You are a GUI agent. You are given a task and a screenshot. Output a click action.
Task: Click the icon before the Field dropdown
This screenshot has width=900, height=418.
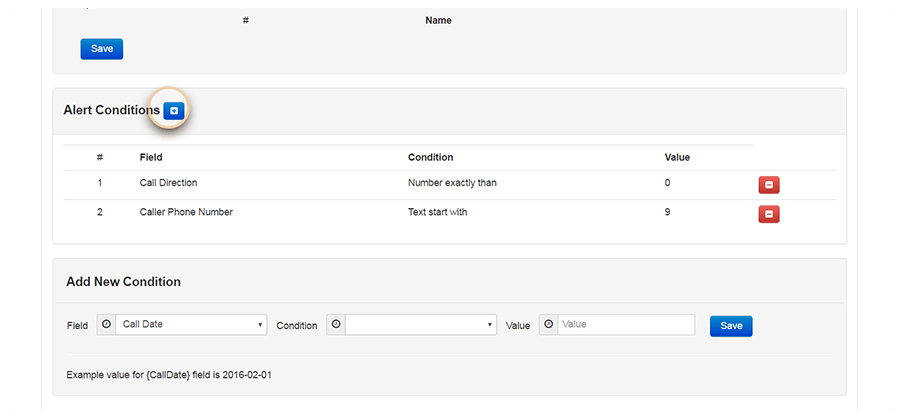click(x=107, y=325)
